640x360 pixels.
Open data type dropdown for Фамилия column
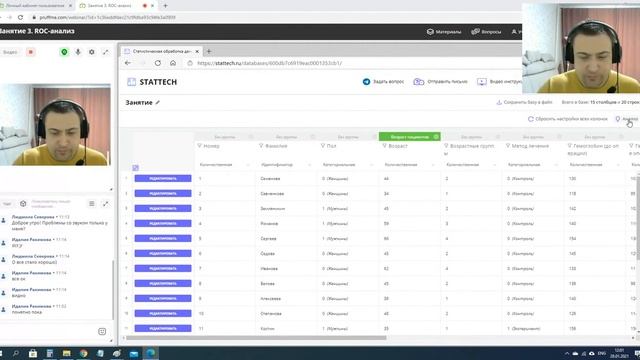point(286,165)
